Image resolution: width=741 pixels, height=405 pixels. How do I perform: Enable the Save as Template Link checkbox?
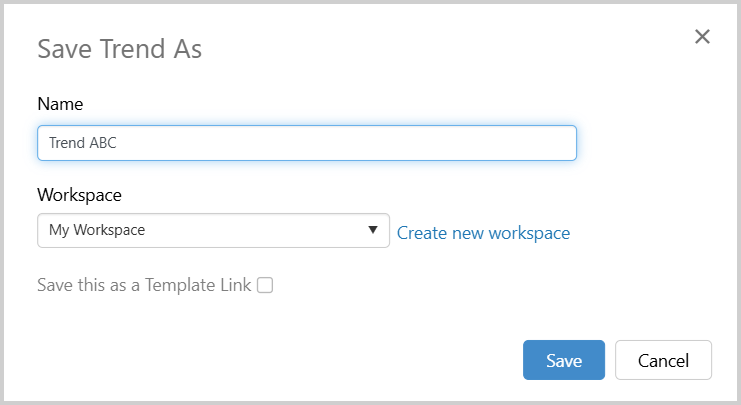tap(265, 285)
